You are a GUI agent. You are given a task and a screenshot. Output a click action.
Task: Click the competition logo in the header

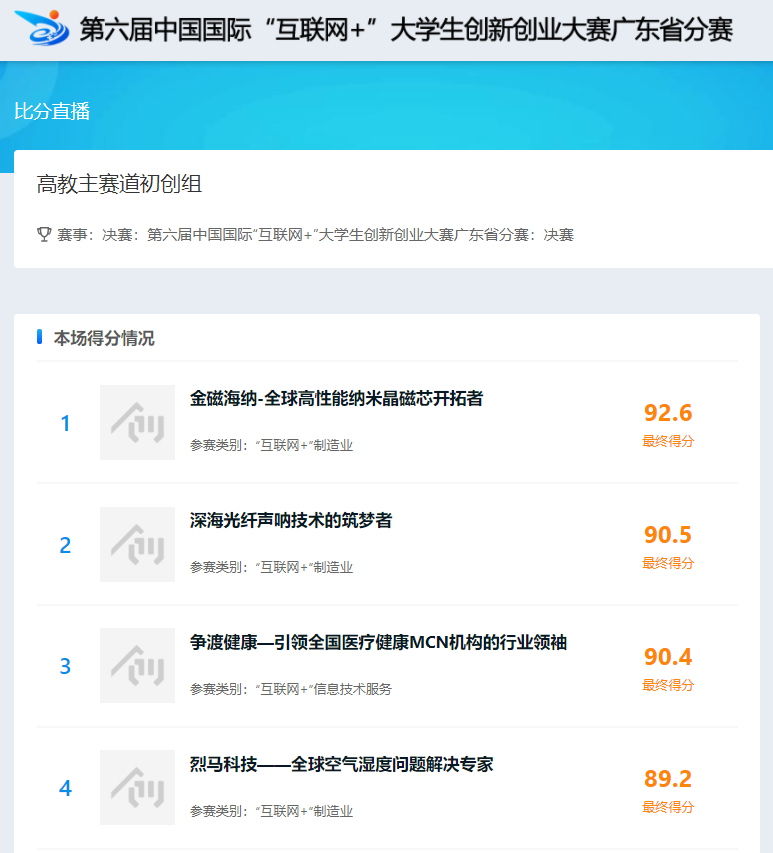42,28
